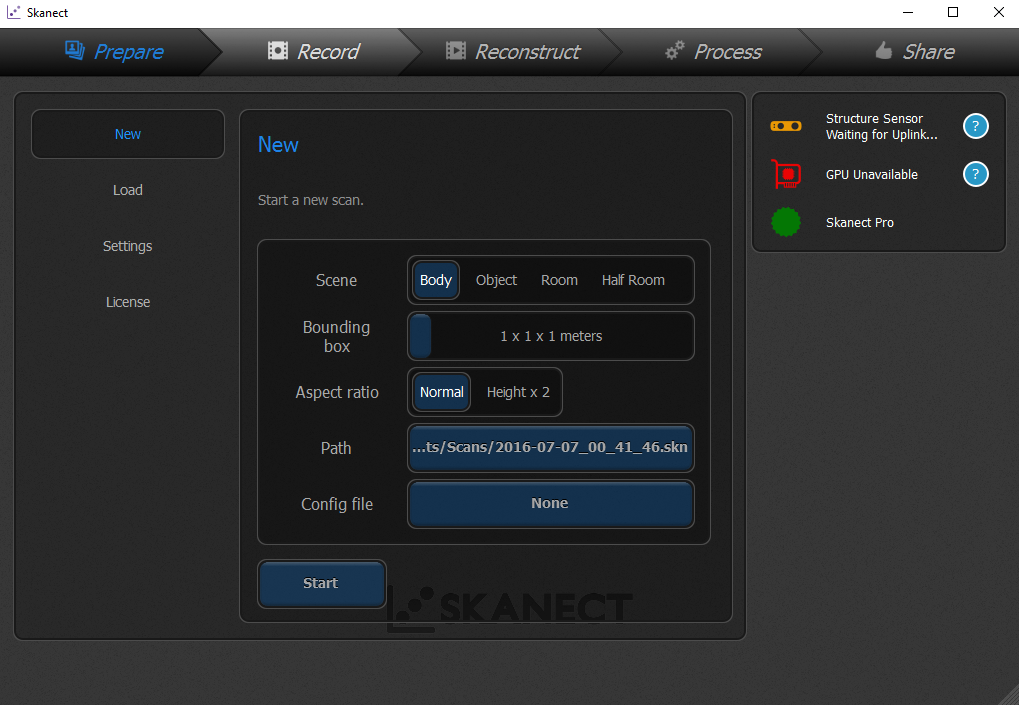Click the Scene label

[336, 280]
